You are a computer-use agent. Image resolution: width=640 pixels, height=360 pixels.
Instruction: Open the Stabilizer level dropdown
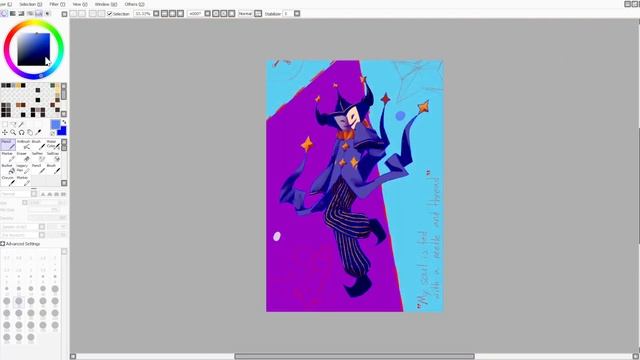point(297,13)
